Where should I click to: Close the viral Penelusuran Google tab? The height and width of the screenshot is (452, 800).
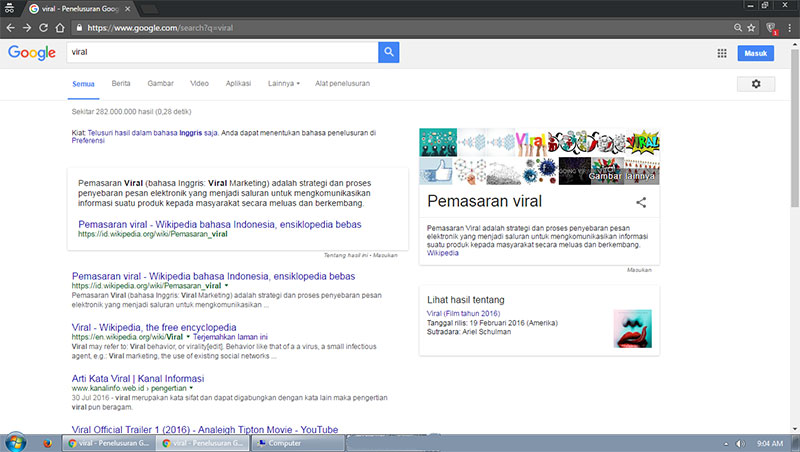[x=128, y=9]
